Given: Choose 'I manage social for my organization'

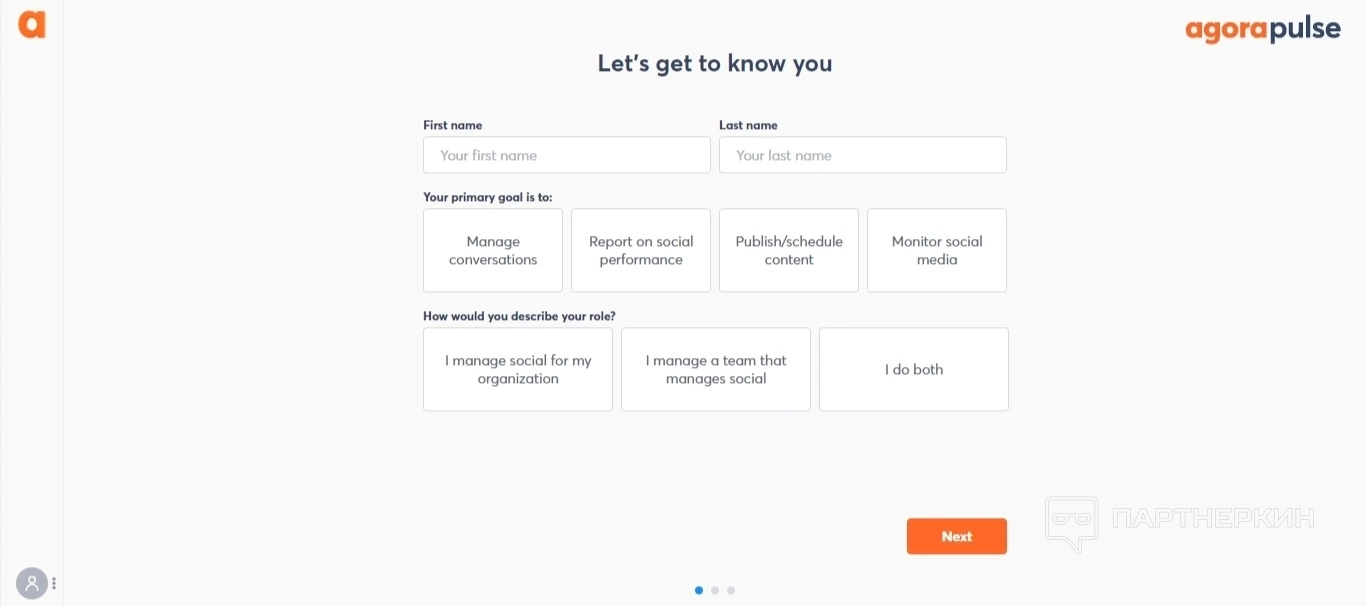Looking at the screenshot, I should point(518,369).
